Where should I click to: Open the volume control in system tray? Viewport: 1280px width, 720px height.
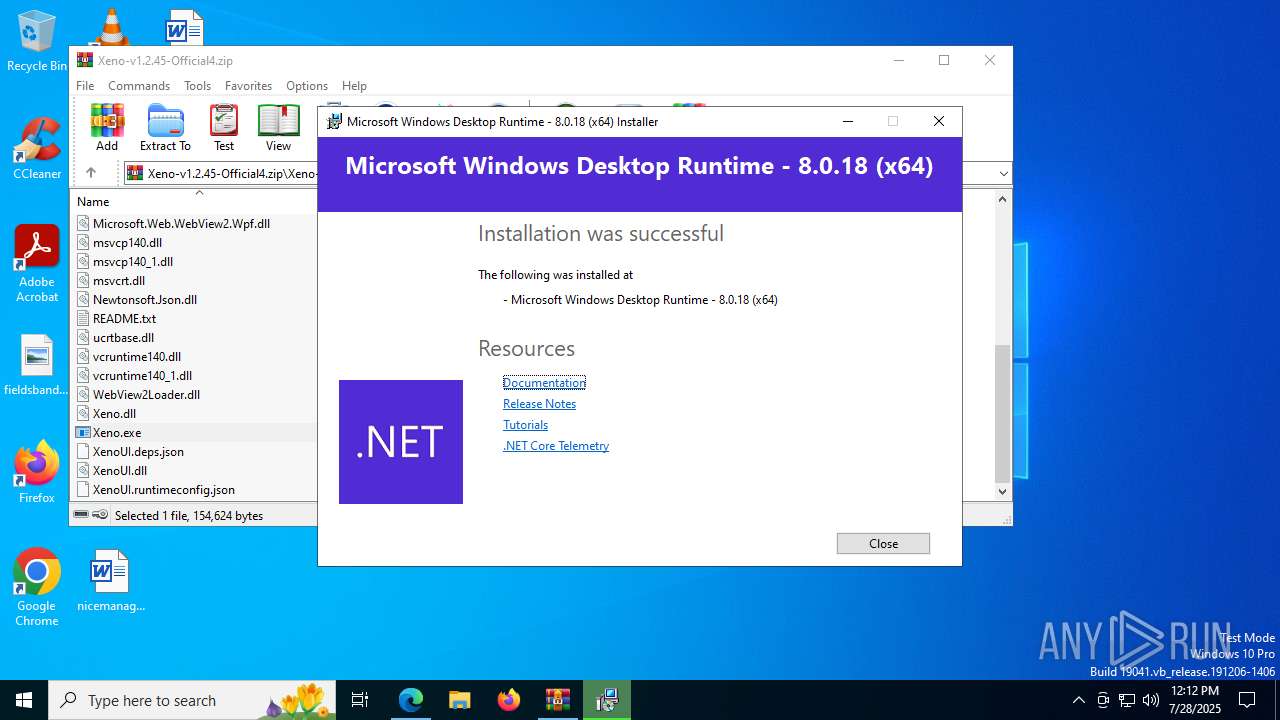coord(1151,700)
